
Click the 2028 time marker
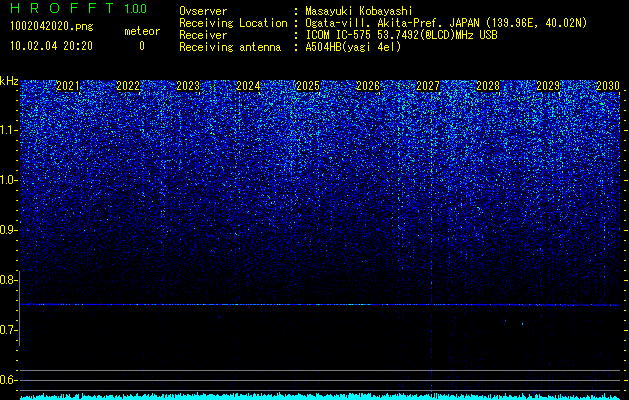[x=488, y=86]
